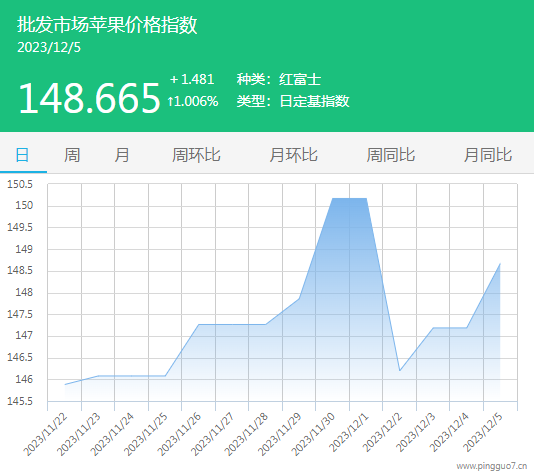Open the 月同比 tab
The image size is (534, 476).
click(488, 155)
